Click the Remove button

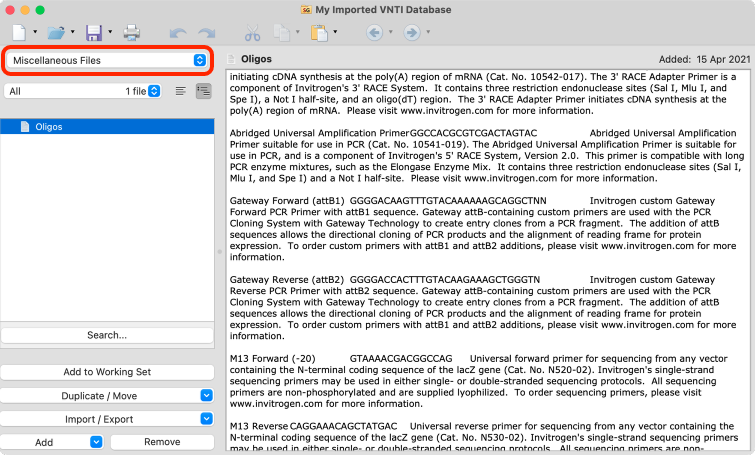point(162,442)
